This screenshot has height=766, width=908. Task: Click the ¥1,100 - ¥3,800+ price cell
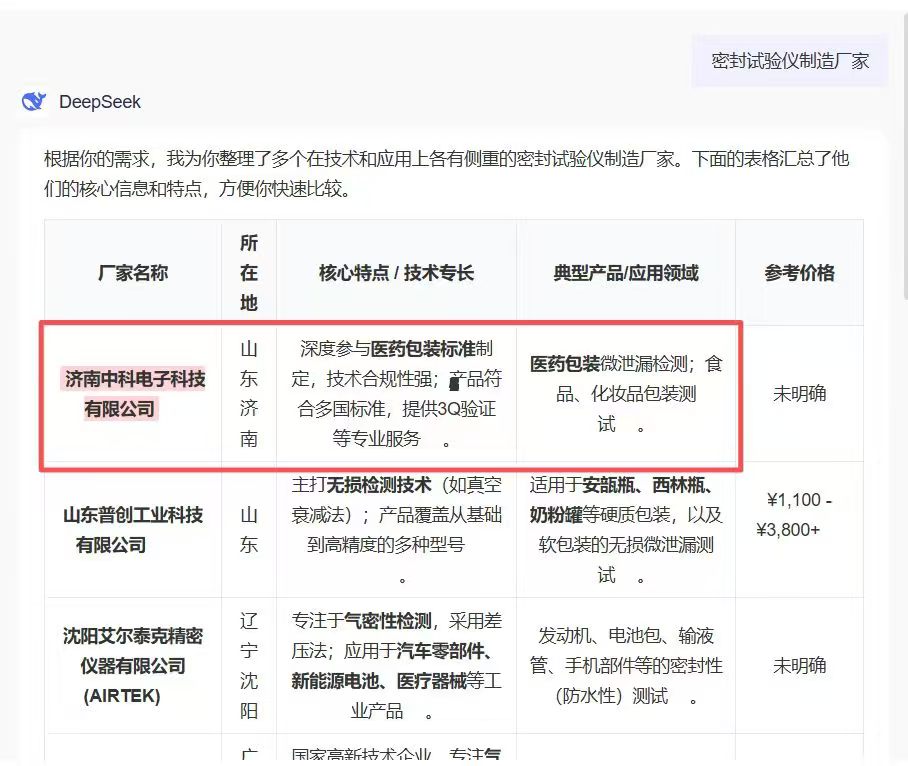[799, 530]
